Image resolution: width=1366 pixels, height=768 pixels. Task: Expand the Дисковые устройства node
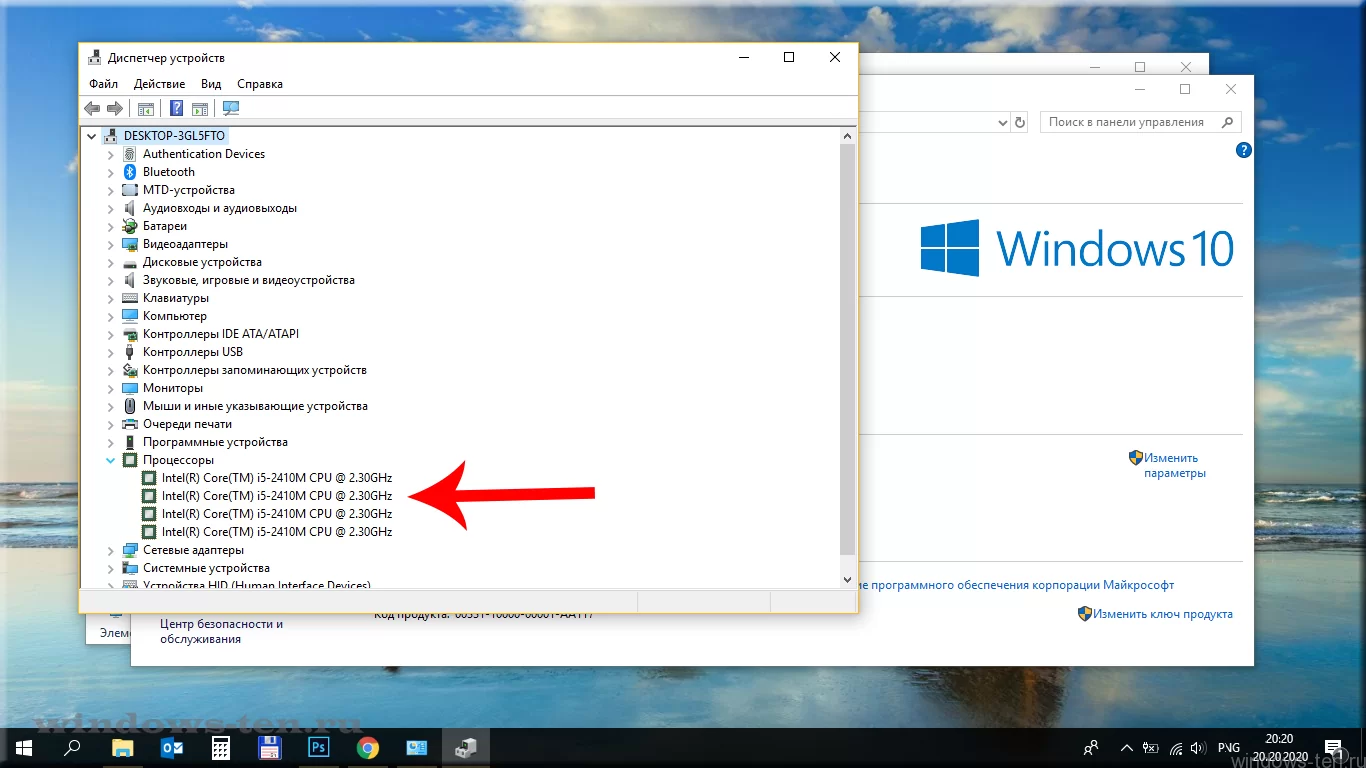pyautogui.click(x=111, y=262)
